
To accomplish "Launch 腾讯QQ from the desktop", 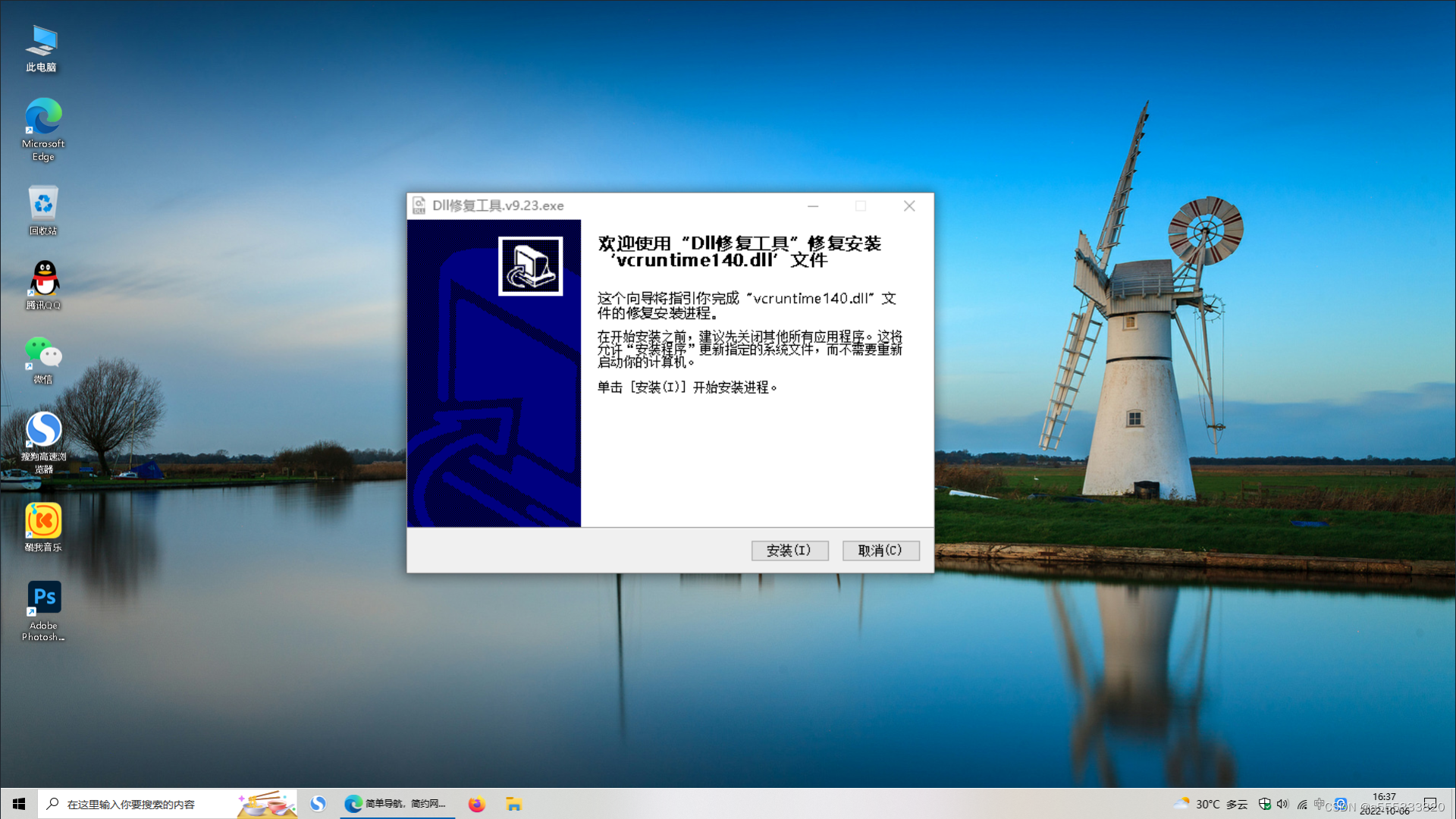I will (43, 284).
